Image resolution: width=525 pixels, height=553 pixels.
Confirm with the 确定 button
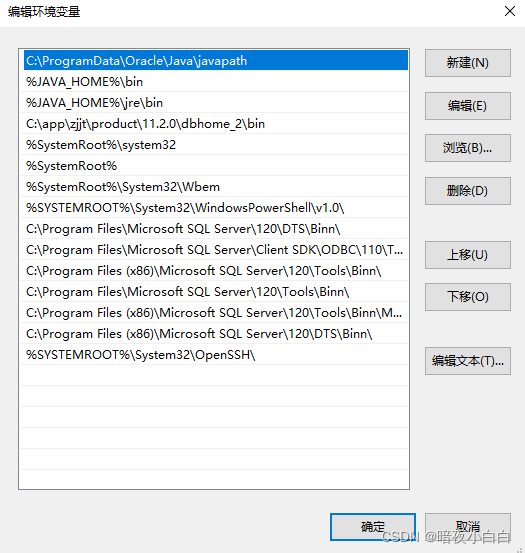[373, 527]
